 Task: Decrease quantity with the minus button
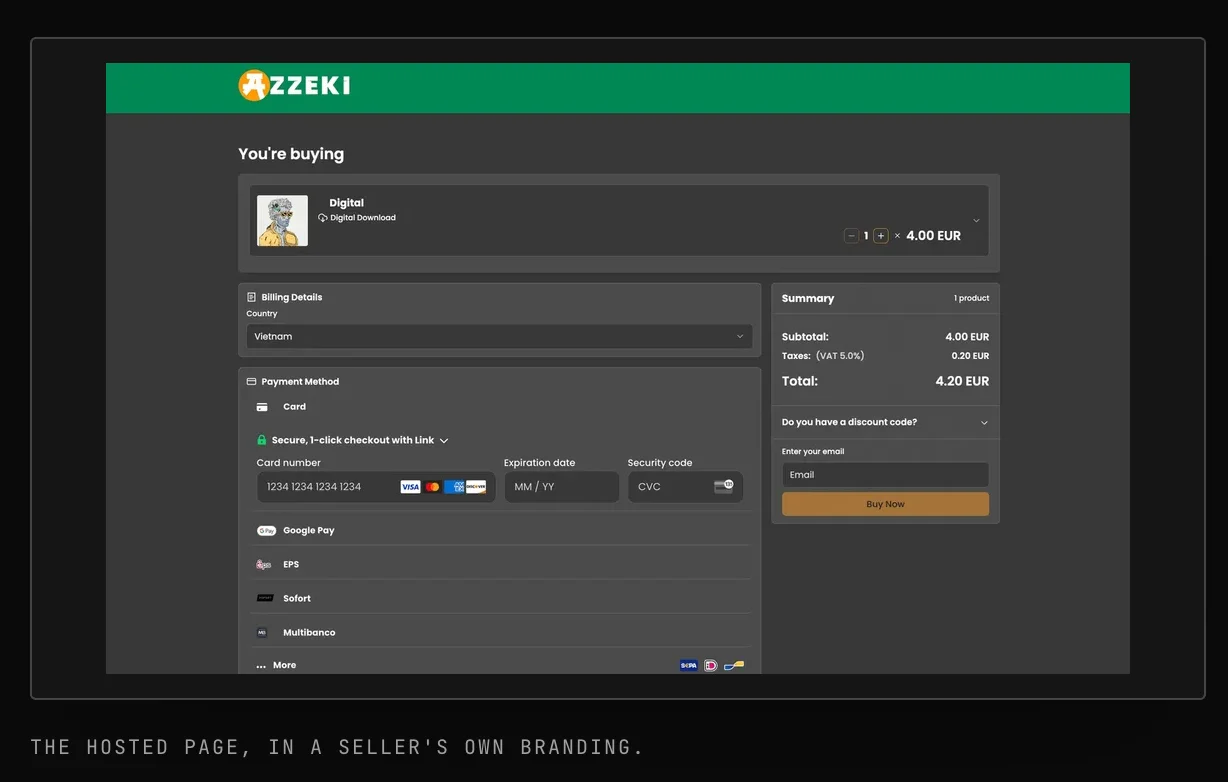click(851, 236)
